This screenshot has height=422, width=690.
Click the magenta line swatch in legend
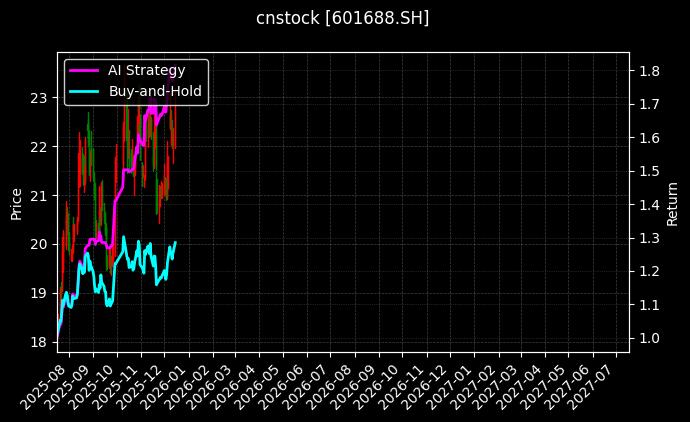click(x=86, y=70)
